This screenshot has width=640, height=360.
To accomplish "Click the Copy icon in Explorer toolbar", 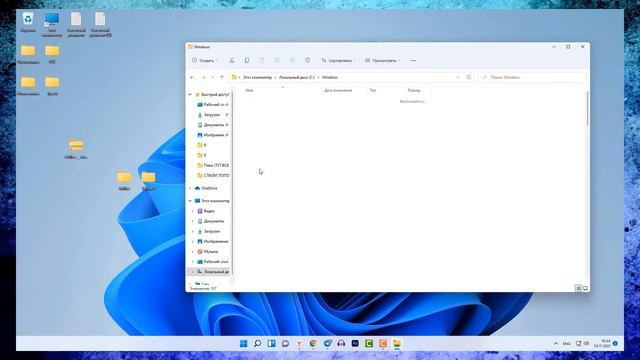I will [247, 60].
